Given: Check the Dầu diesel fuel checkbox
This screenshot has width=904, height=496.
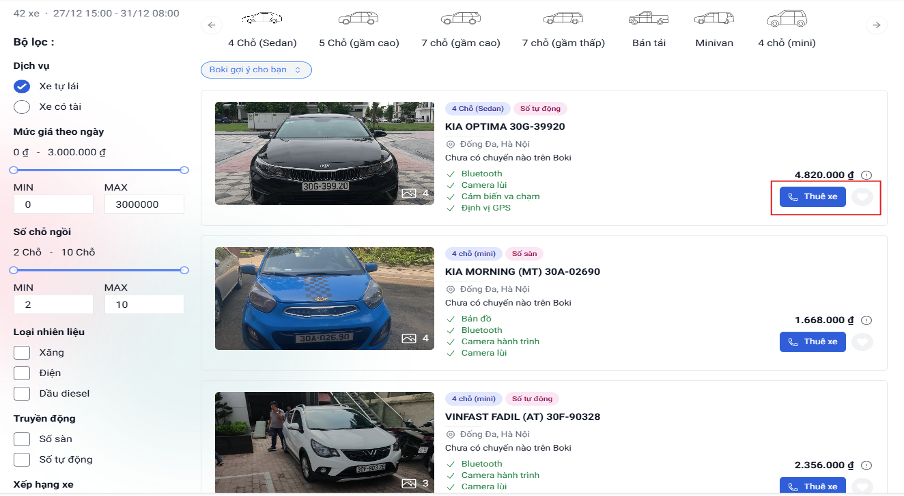Looking at the screenshot, I should click(22, 394).
